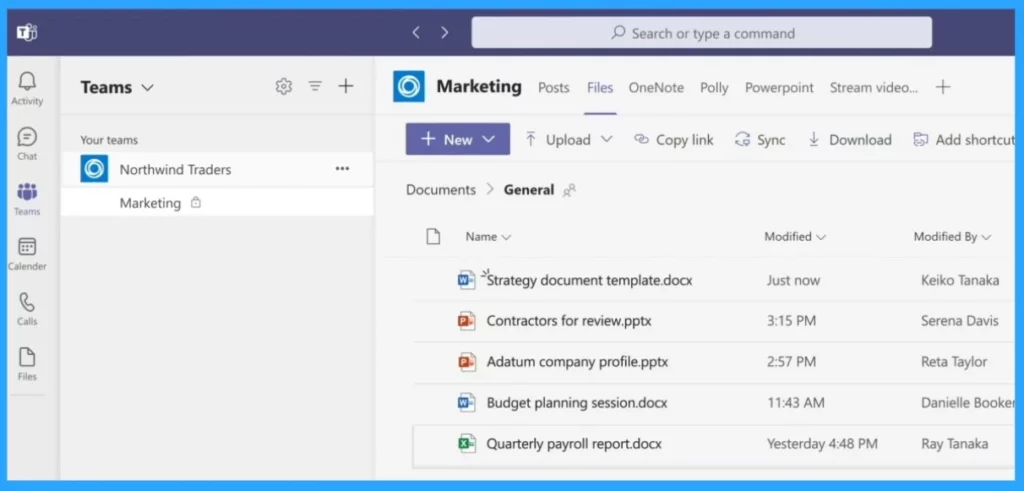Viewport: 1024px width, 491px height.
Task: Open Teams settings gear icon
Action: click(x=283, y=86)
